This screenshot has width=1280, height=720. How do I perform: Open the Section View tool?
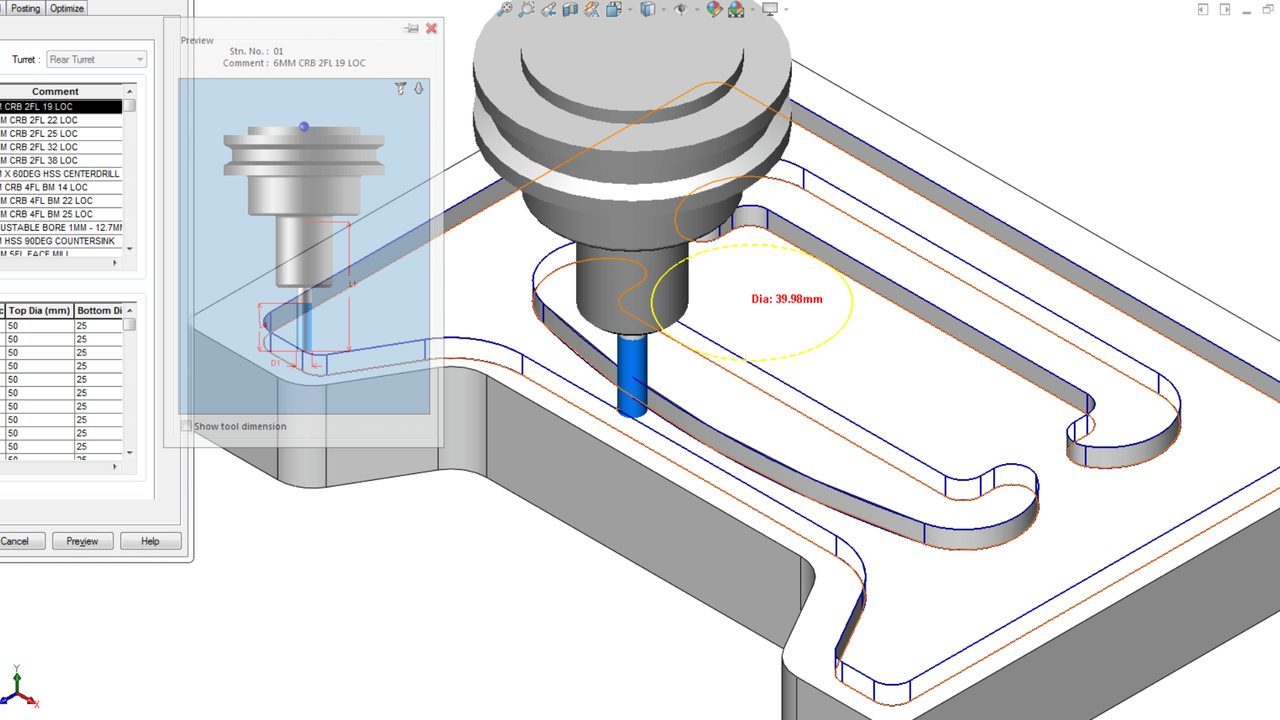(570, 9)
